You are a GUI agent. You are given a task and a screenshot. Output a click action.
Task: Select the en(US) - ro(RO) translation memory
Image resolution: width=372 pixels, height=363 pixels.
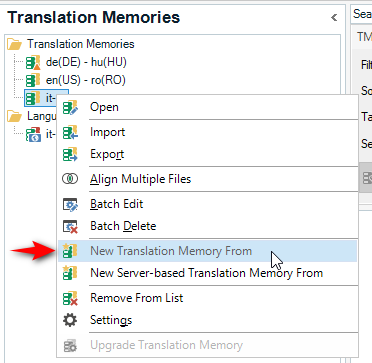pos(86,80)
